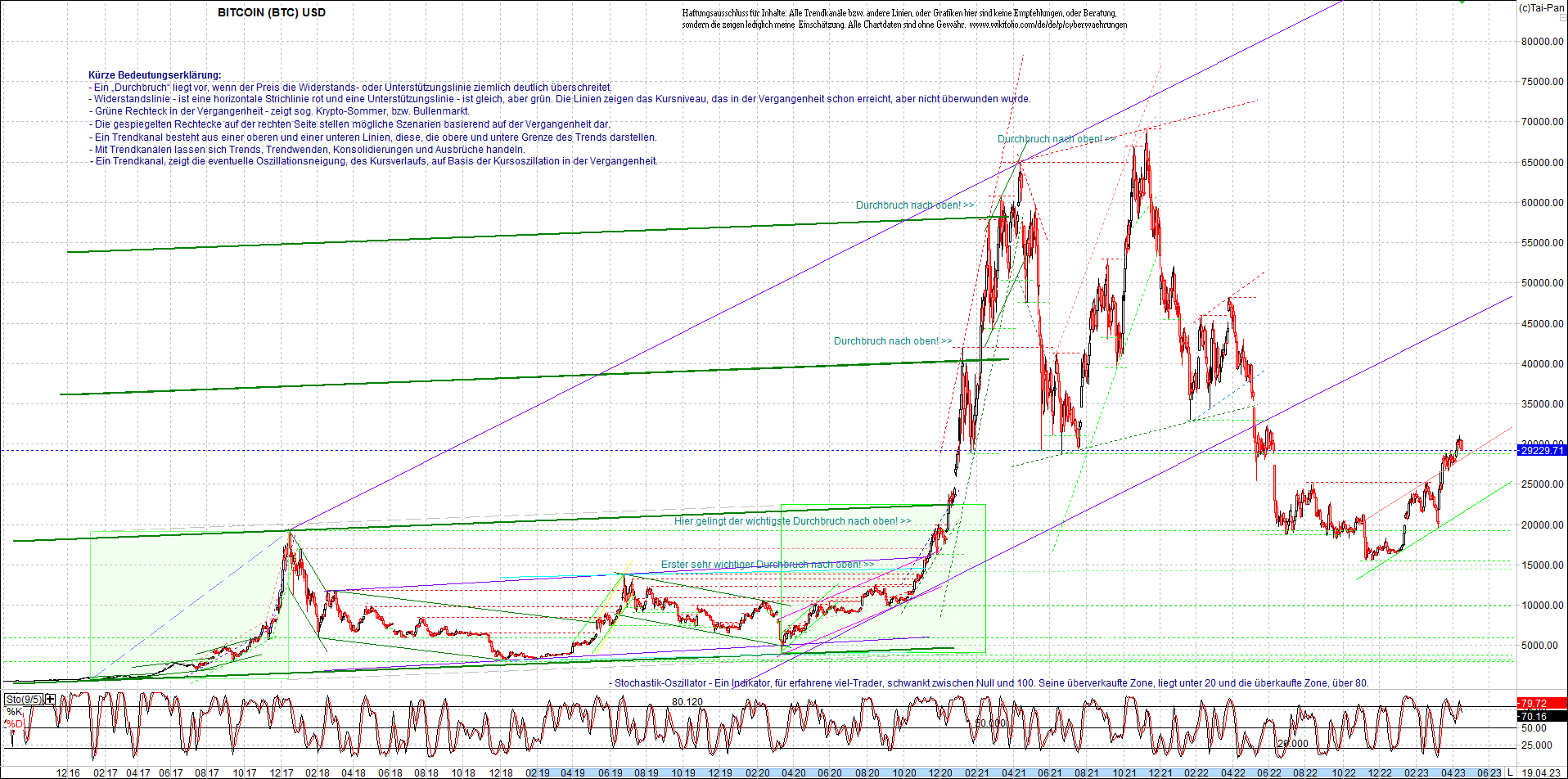Screen dimensions: 1568x779
Task: Expand the 'Hier gelingt der wichtigste Durchbruch' annotation
Action: 791,520
